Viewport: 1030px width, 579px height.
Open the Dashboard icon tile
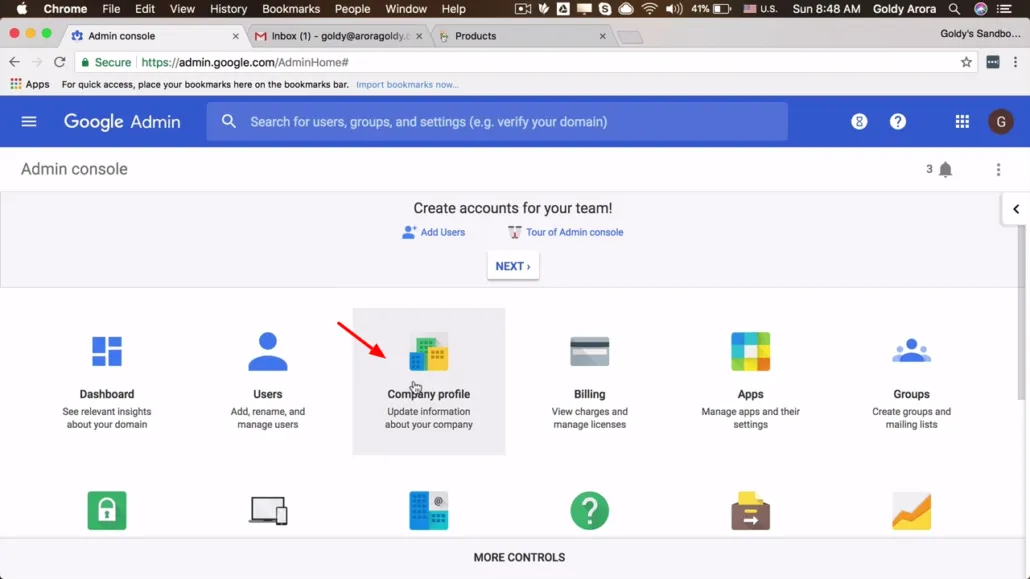point(106,351)
